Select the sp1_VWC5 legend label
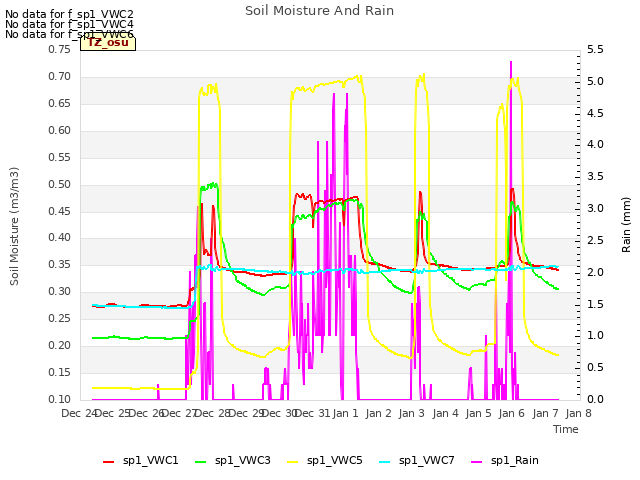This screenshot has height=480, width=640. point(335,460)
